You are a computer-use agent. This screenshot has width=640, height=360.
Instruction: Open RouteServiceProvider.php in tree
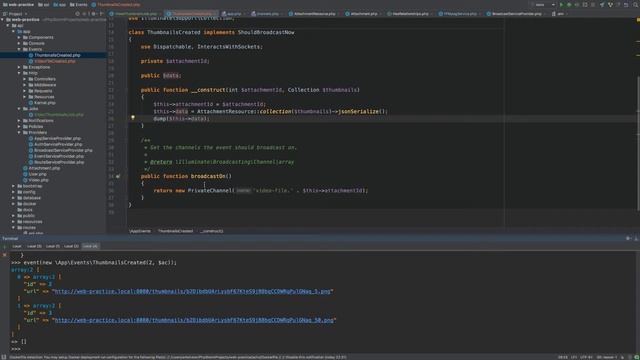coord(59,162)
